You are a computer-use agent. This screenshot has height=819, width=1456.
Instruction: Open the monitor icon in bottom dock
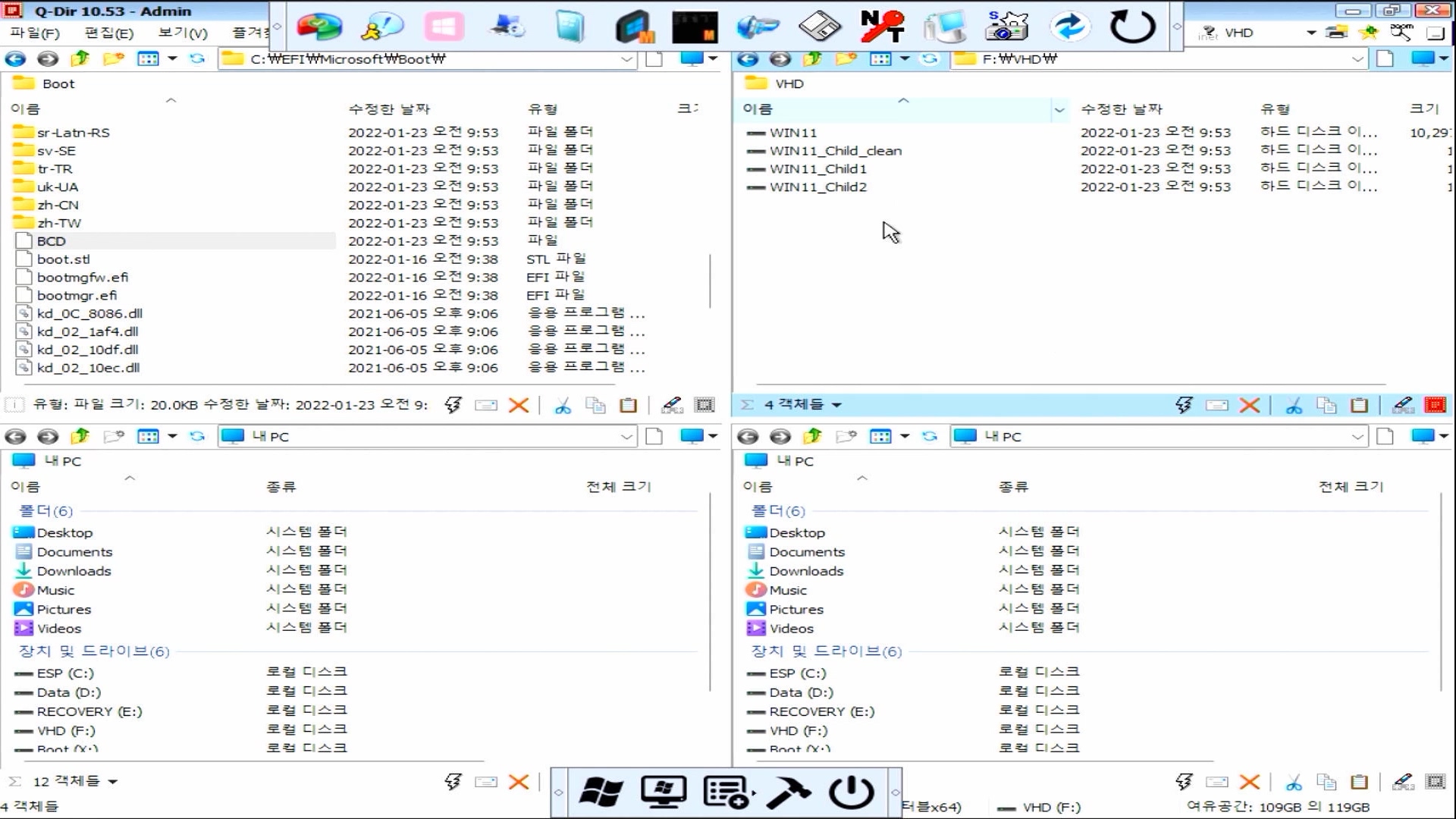click(x=664, y=792)
